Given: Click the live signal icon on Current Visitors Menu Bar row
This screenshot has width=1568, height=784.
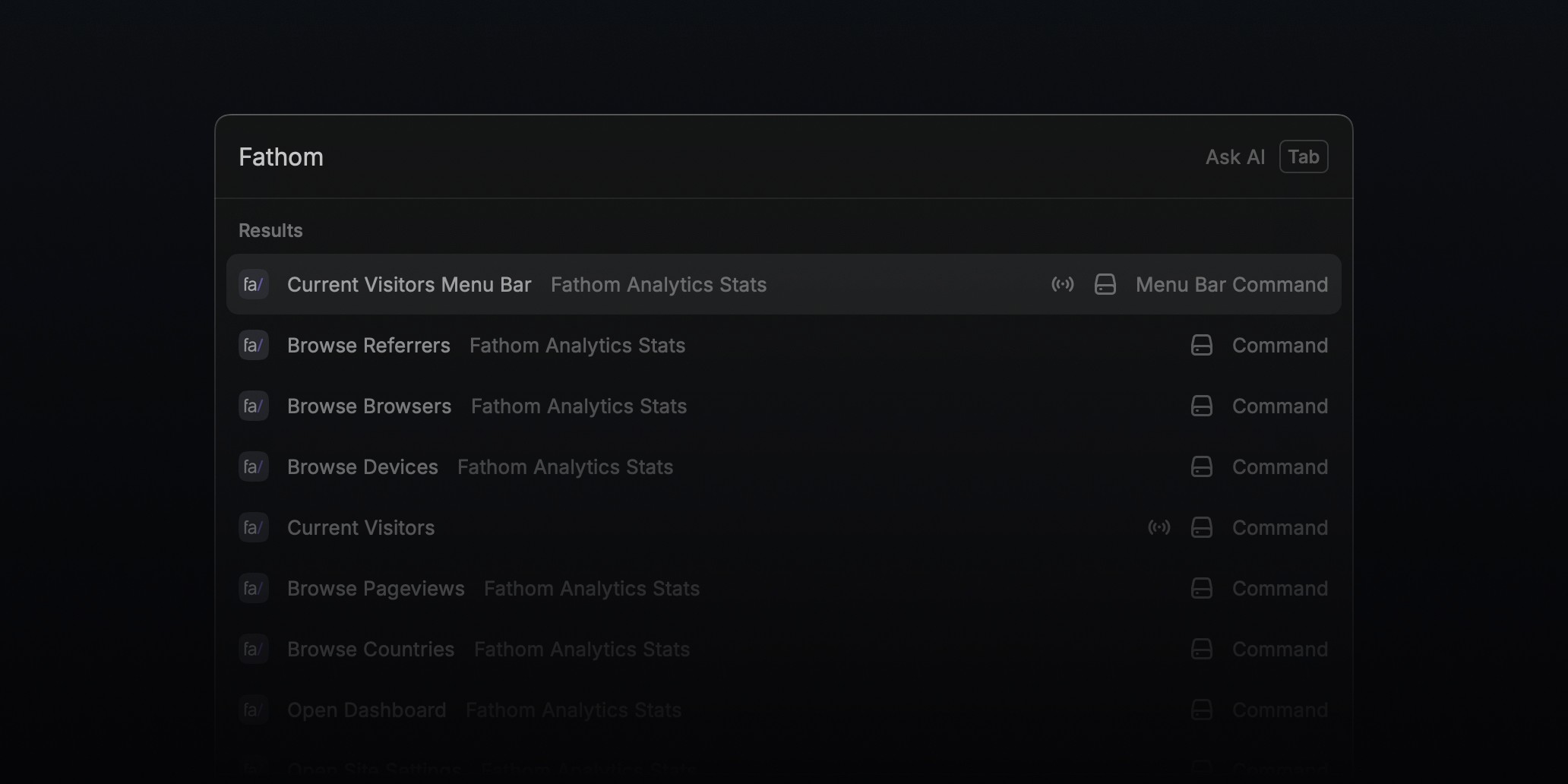Looking at the screenshot, I should (1062, 284).
